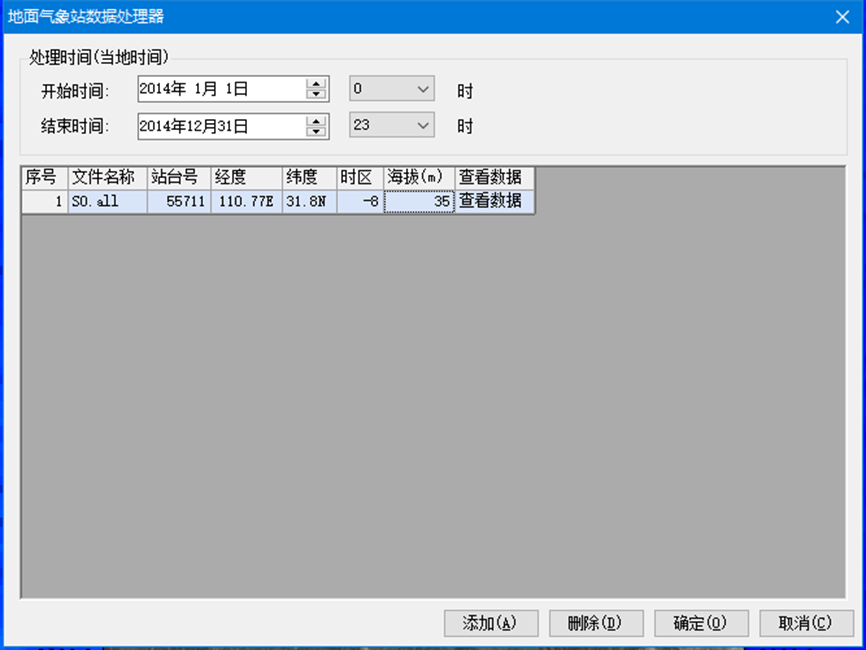
Task: Click the altitude cell showing 35
Action: tap(419, 201)
